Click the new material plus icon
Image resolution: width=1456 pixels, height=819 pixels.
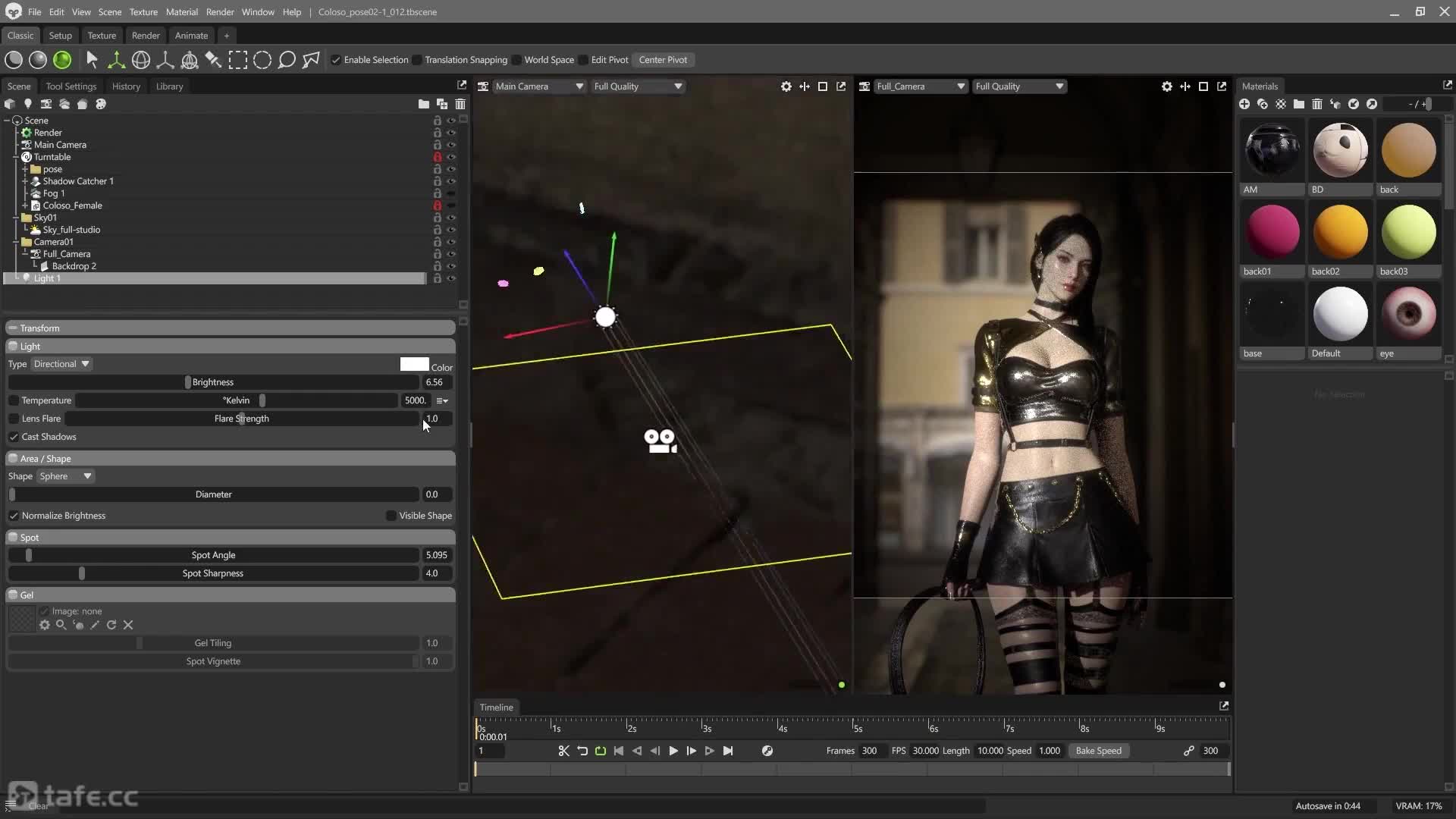pyautogui.click(x=1244, y=104)
